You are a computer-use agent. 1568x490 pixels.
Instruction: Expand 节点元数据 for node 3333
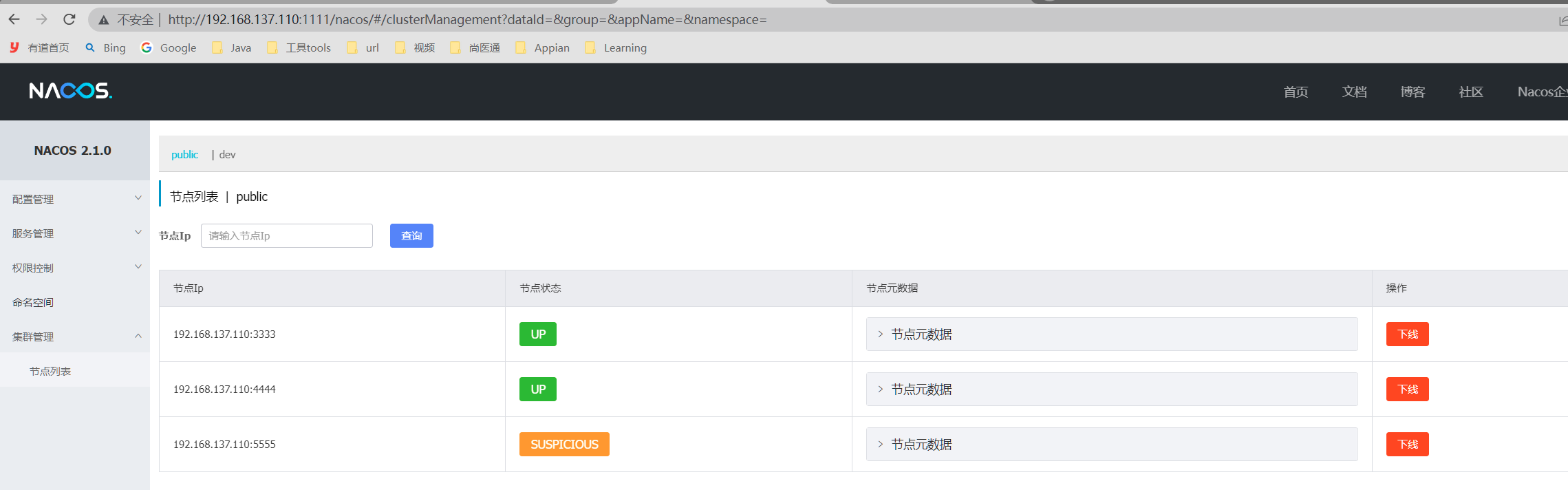tap(1112, 334)
